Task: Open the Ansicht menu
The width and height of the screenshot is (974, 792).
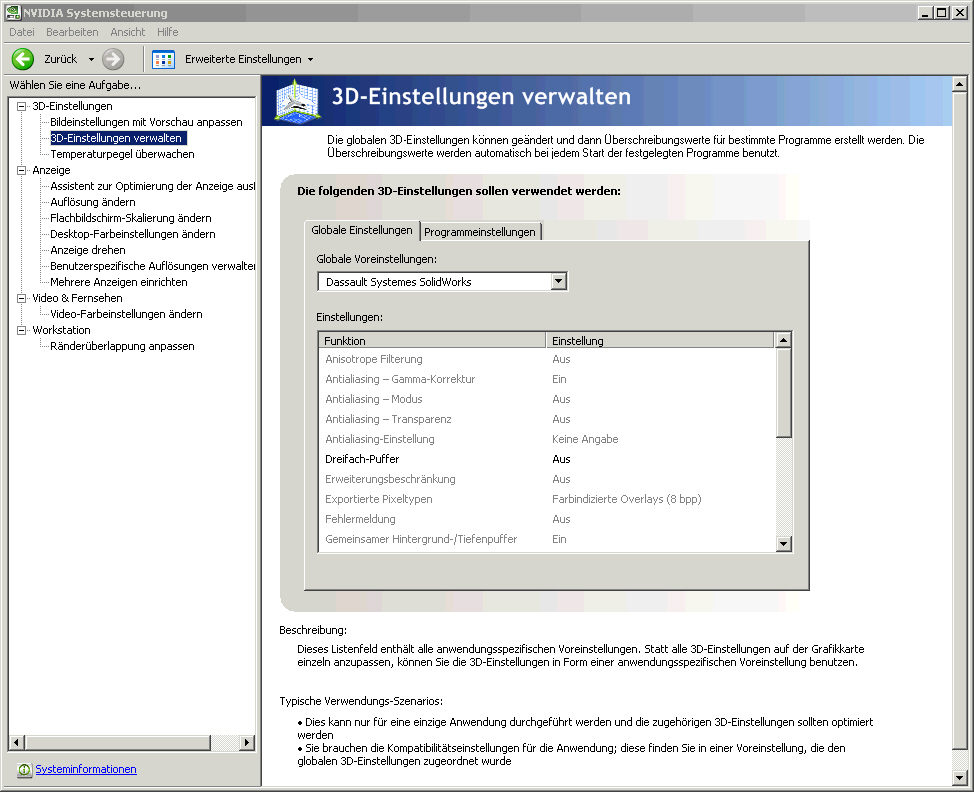Action: [x=127, y=32]
